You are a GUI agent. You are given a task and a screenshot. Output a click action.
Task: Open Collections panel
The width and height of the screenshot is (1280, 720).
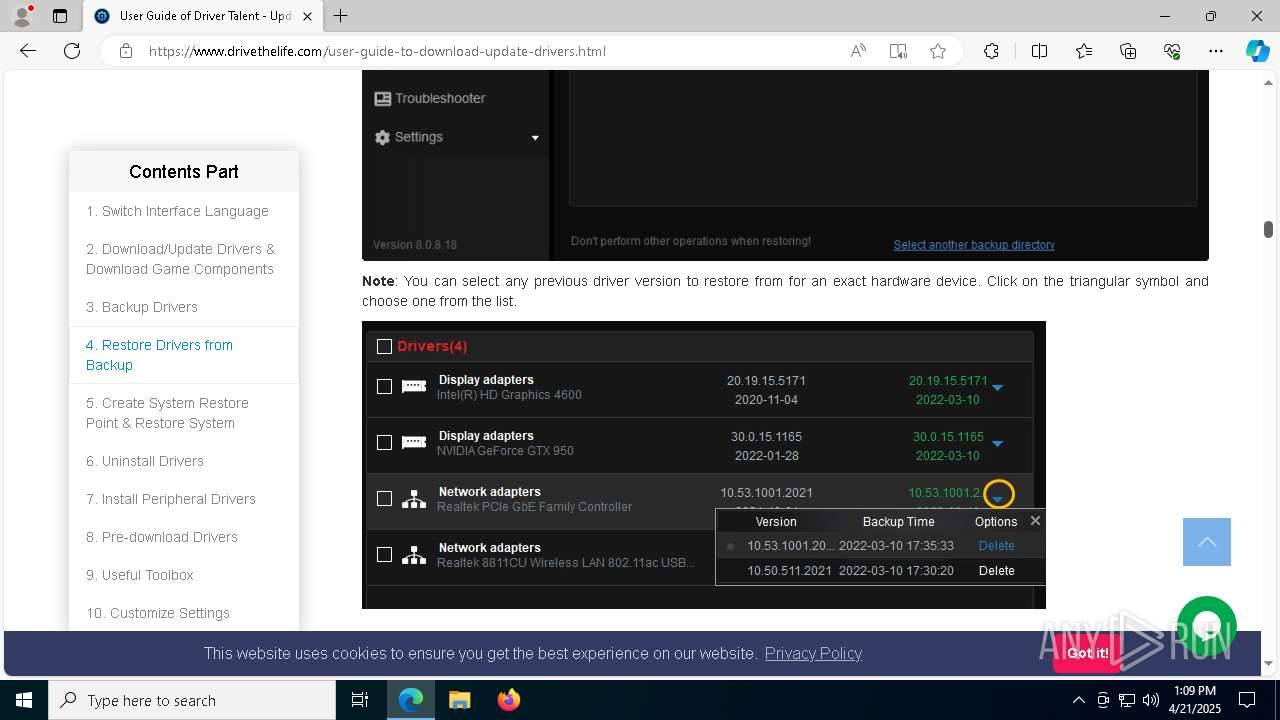[x=1128, y=51]
